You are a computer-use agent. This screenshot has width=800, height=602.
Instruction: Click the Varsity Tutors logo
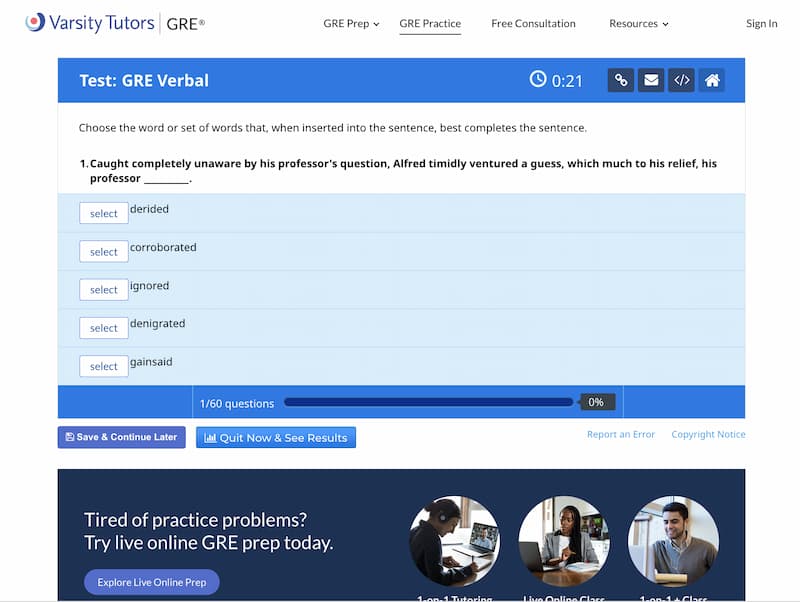90,23
